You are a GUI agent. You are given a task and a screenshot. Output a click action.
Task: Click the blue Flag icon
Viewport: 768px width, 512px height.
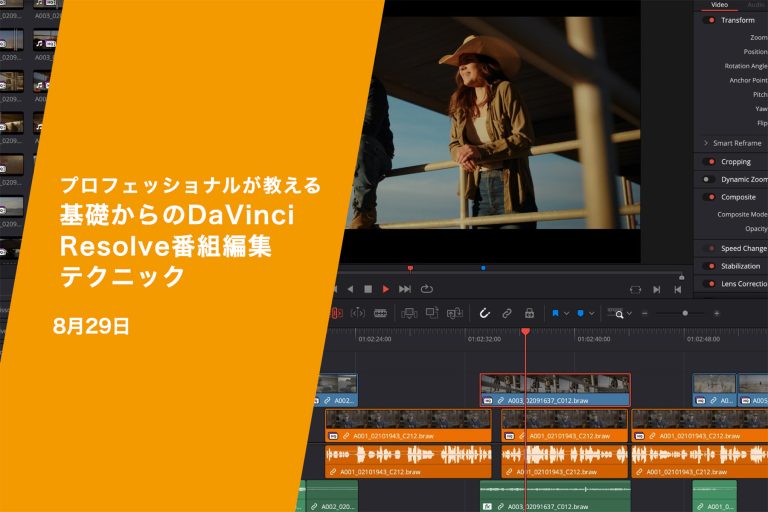pos(555,313)
